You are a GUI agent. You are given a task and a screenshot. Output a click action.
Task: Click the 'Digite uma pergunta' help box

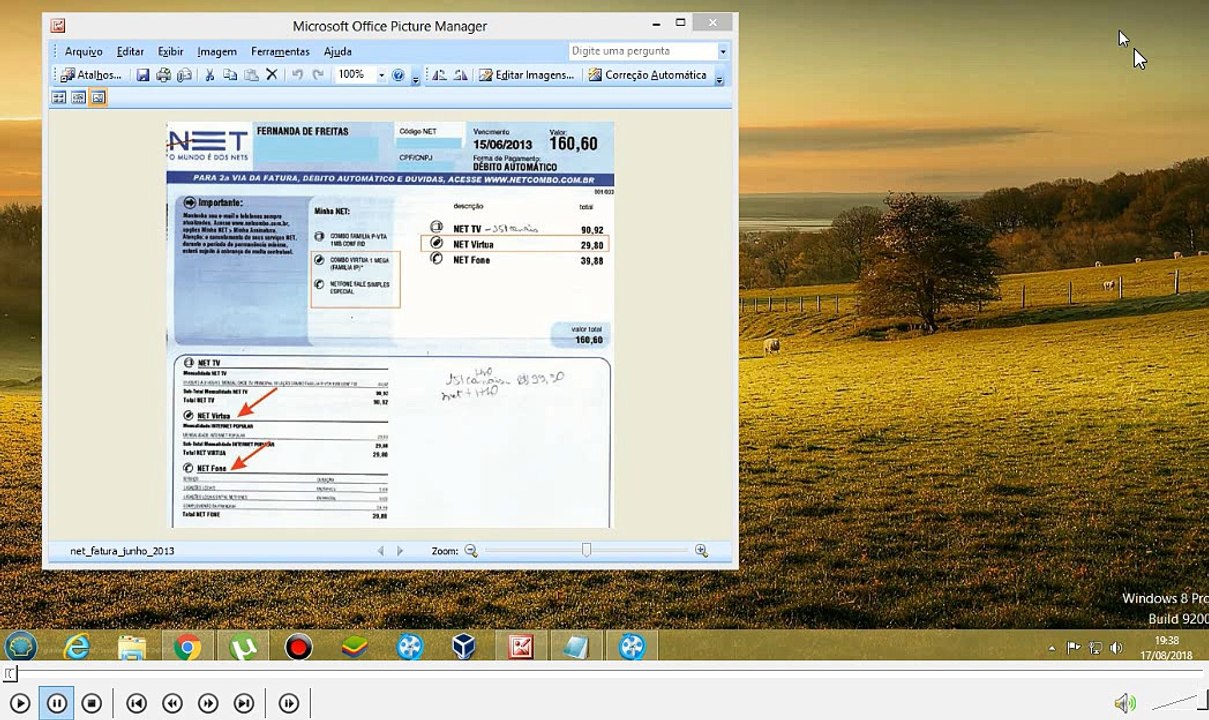pyautogui.click(x=642, y=51)
